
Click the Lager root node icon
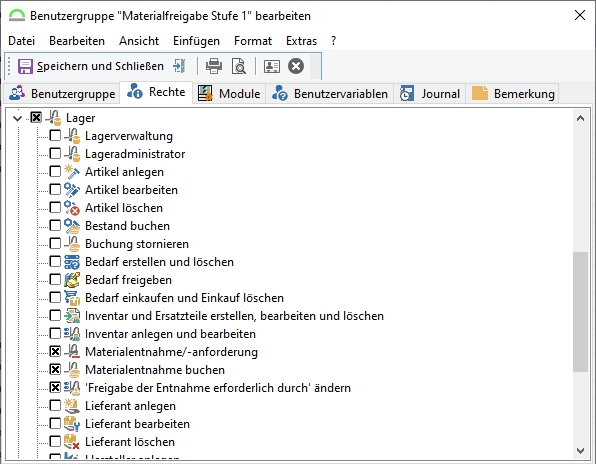53,118
